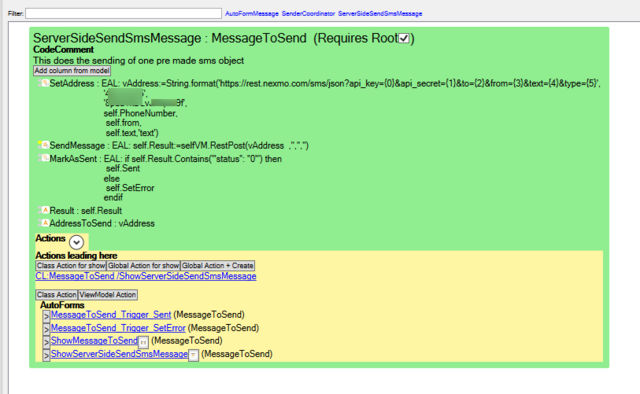Click the comment text about sending sms object
The width and height of the screenshot is (640, 394).
point(138,60)
